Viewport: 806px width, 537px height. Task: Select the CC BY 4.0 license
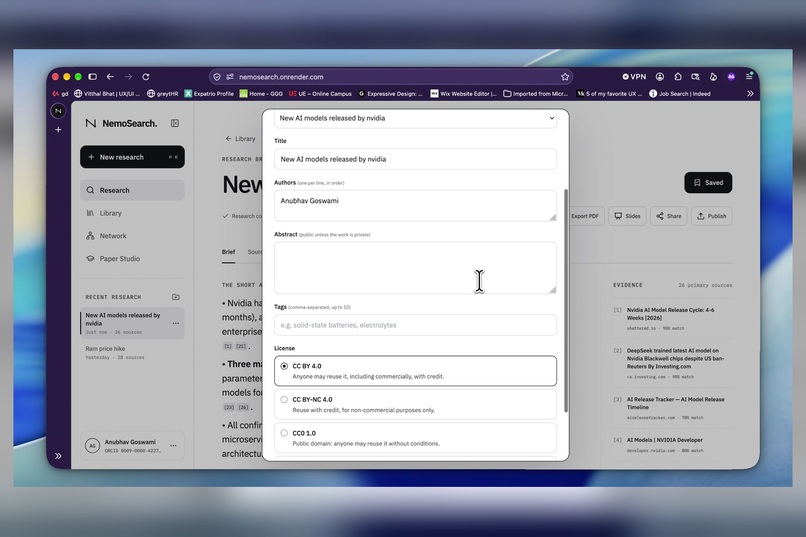[415, 371]
